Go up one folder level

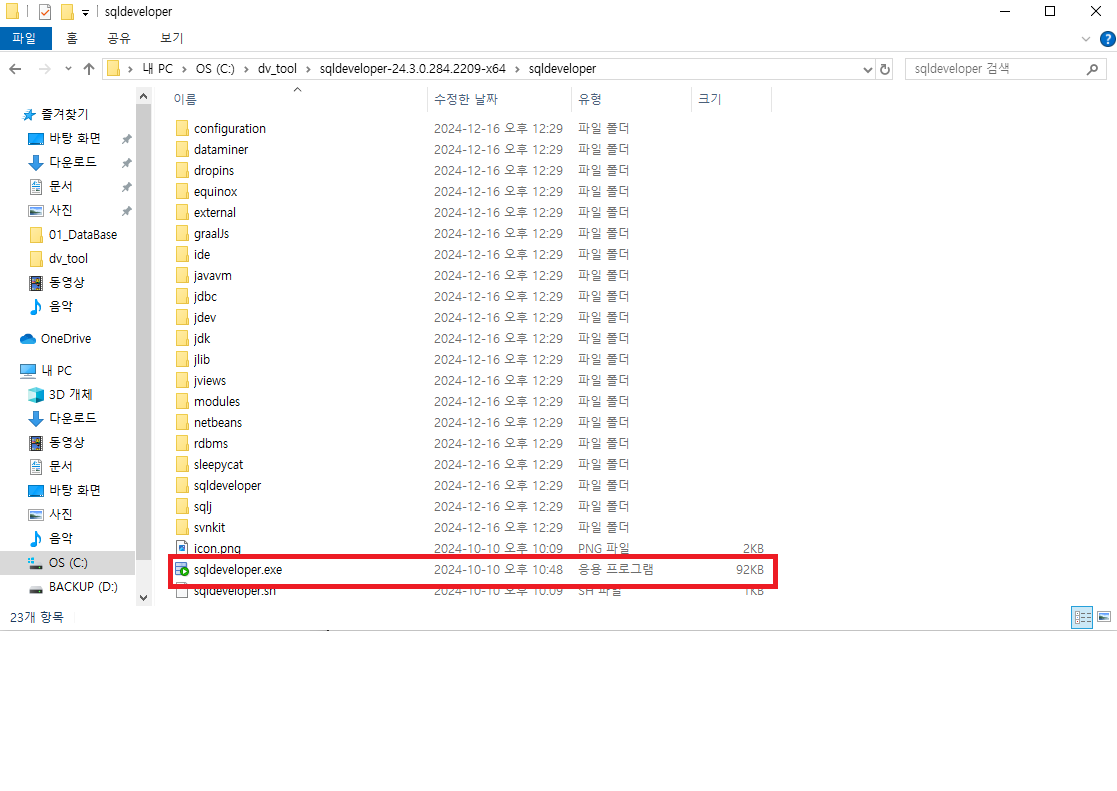[89, 69]
